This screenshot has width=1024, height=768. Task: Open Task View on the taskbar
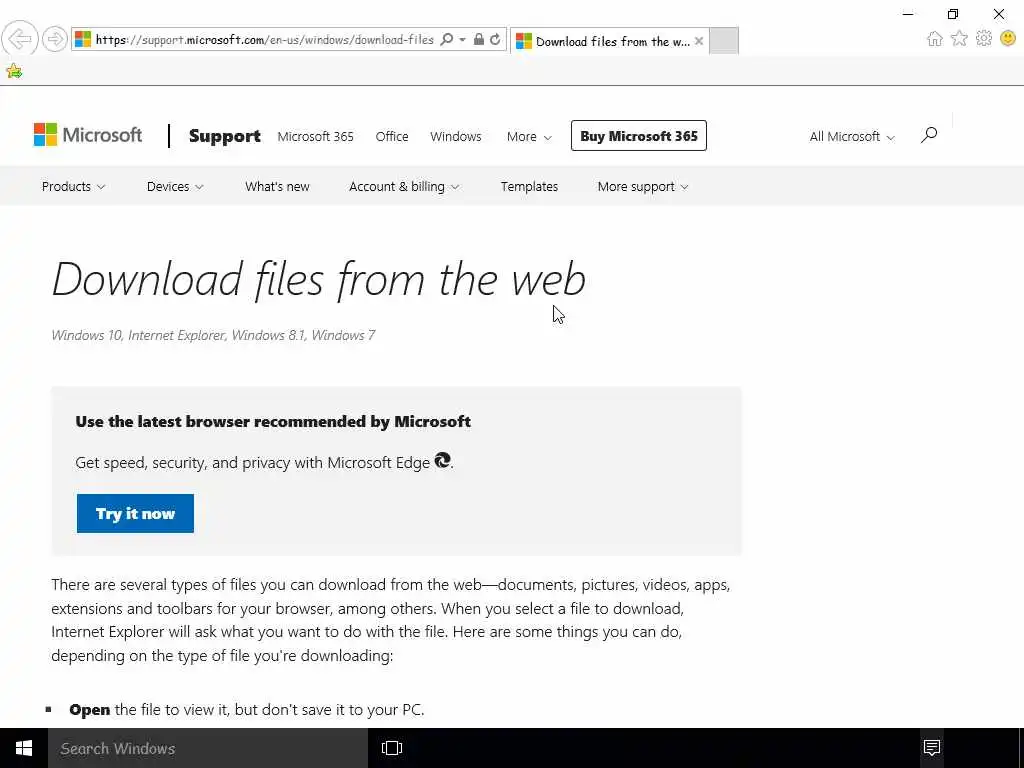(392, 748)
